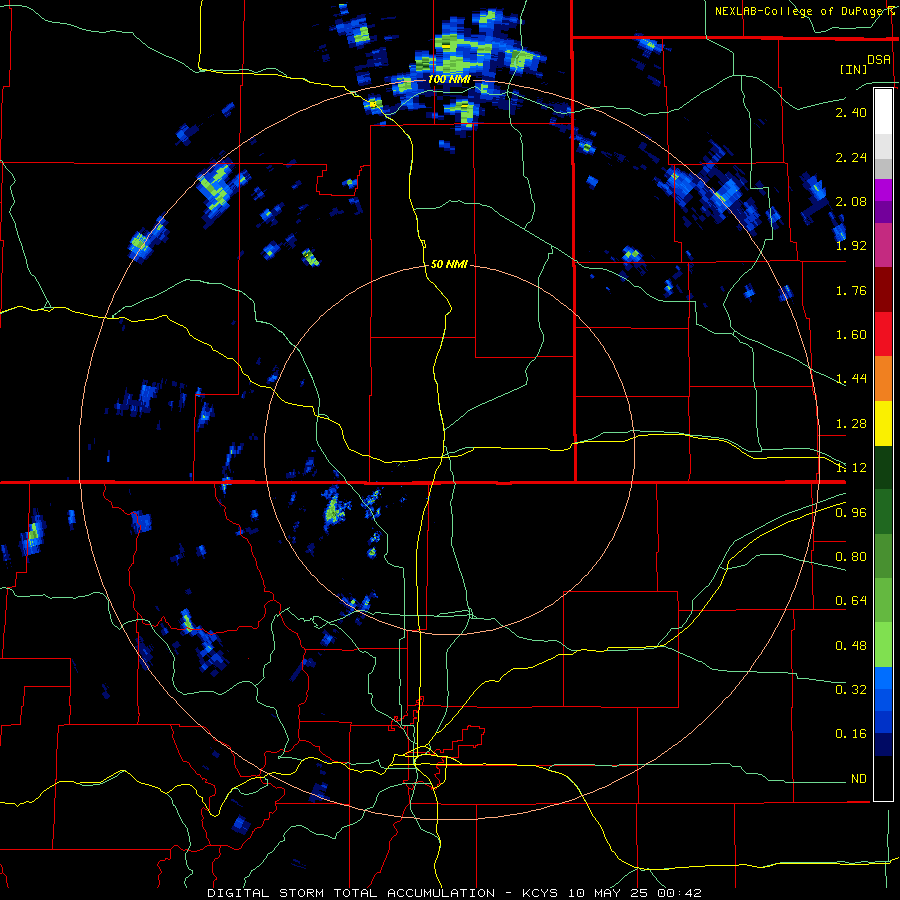Click the 1.60 legend value
Screen dimensions: 900x900
point(851,335)
